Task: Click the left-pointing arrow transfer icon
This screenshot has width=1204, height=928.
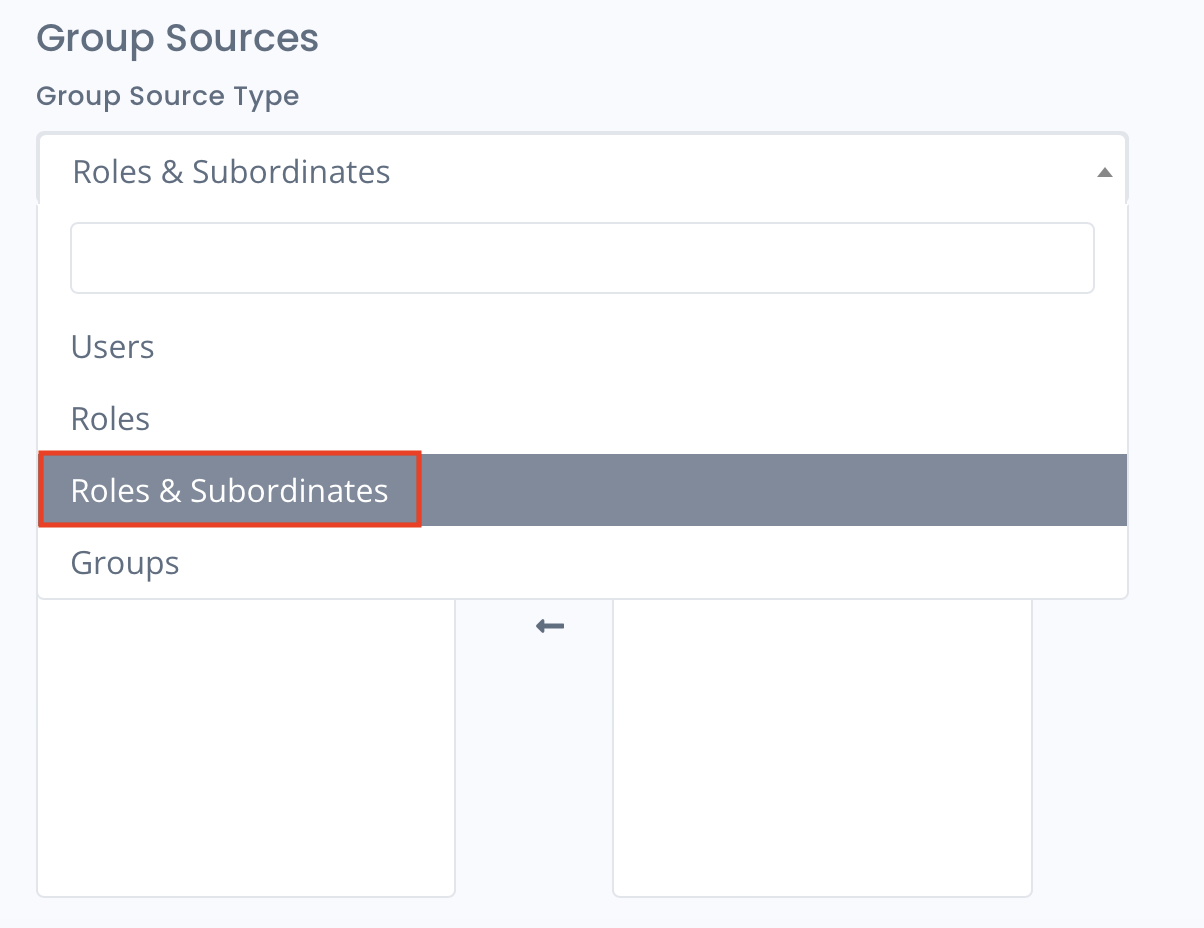Action: 550,626
